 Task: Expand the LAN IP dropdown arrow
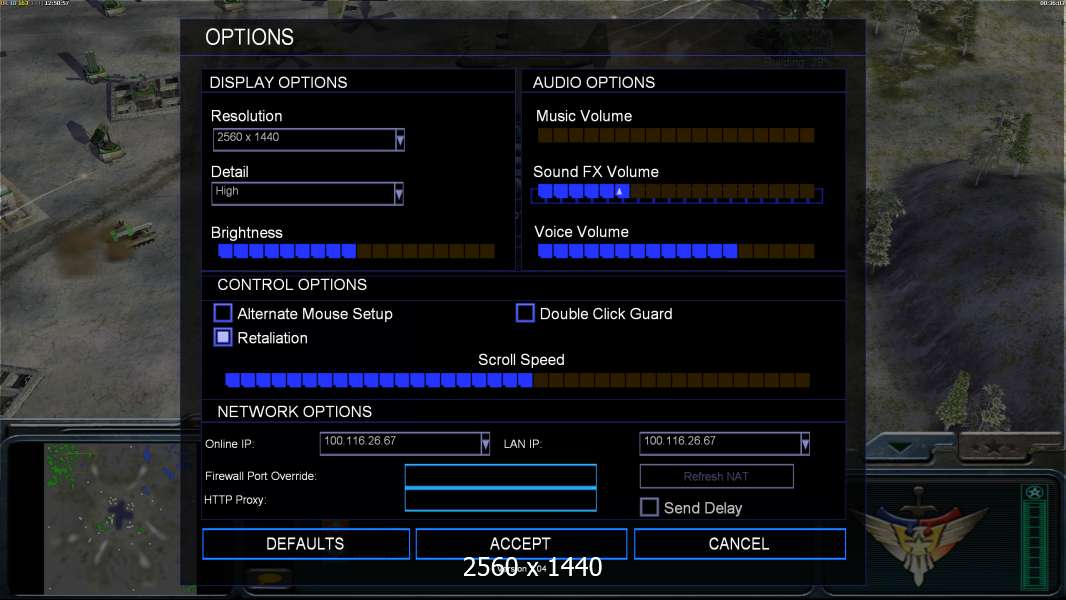[x=805, y=444]
